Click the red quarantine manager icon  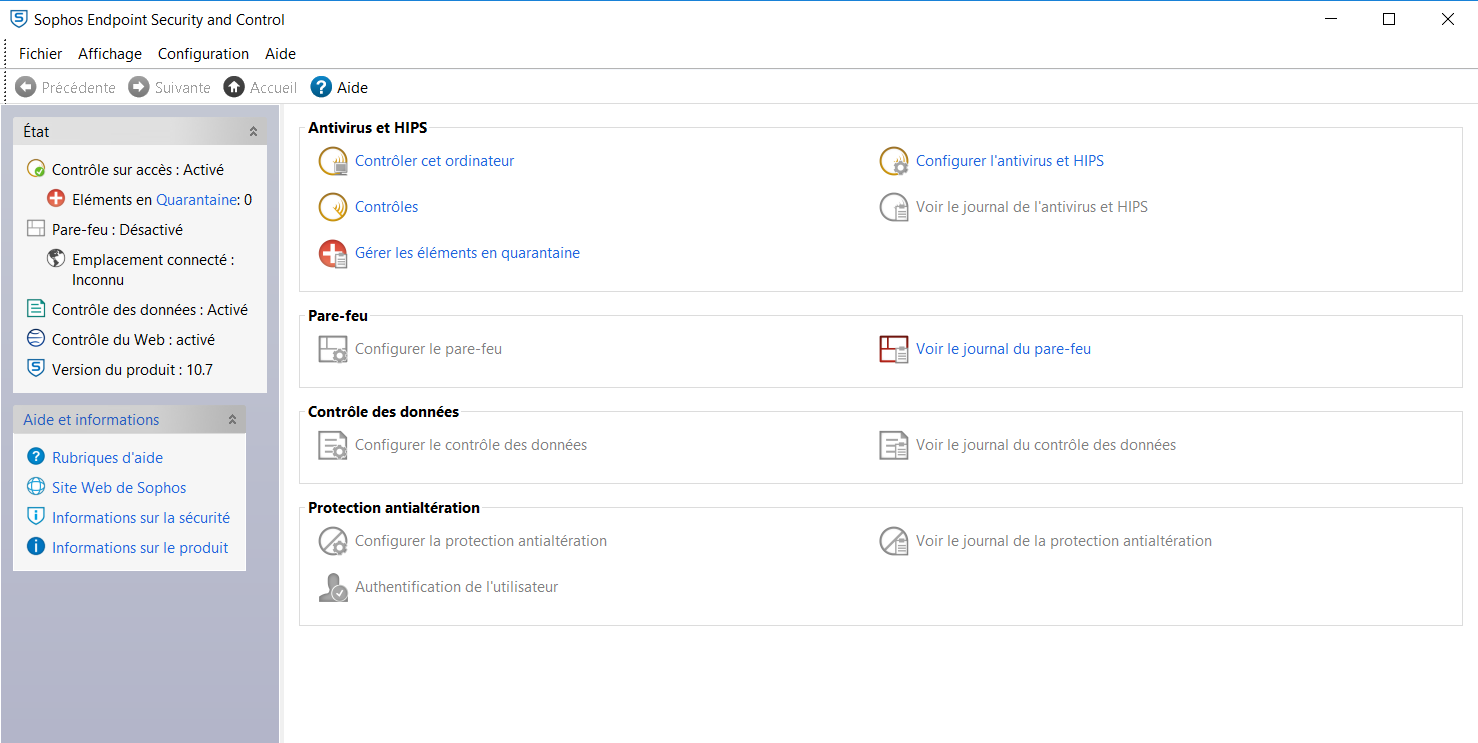(x=333, y=254)
